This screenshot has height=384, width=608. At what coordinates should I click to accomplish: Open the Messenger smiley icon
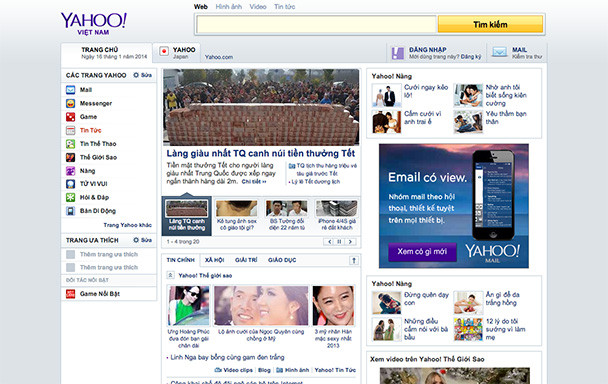(x=70, y=104)
